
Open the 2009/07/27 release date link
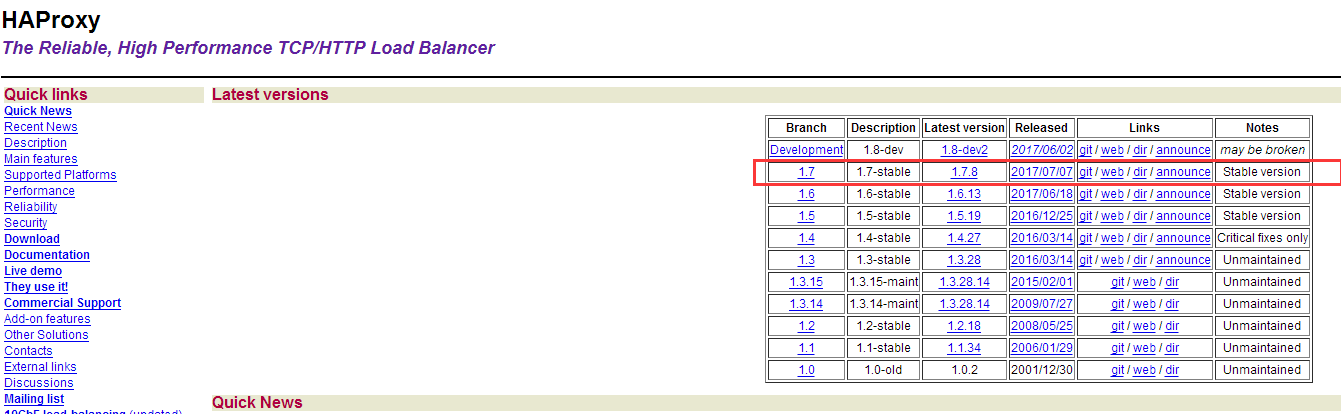pos(1042,304)
